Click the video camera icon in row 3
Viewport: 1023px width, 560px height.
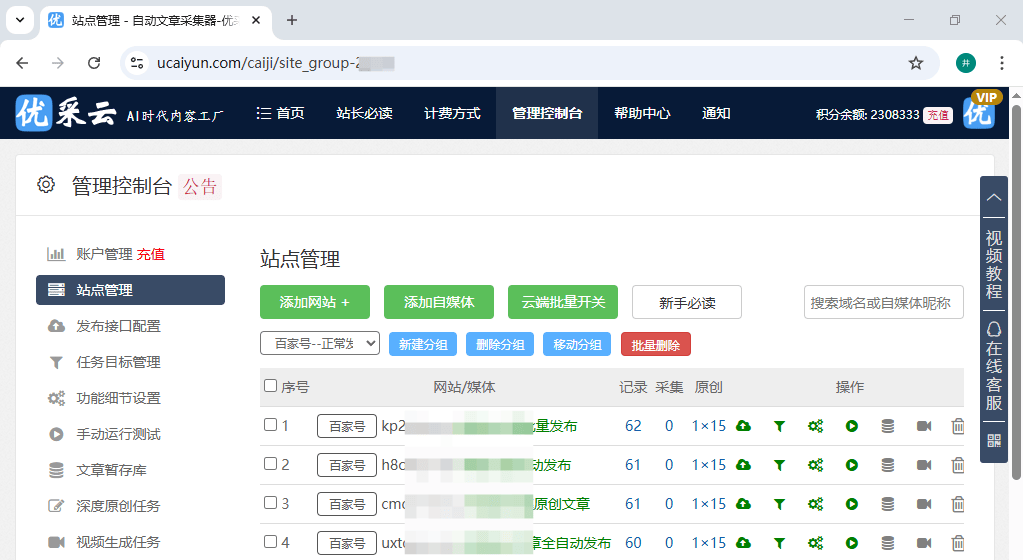(923, 504)
